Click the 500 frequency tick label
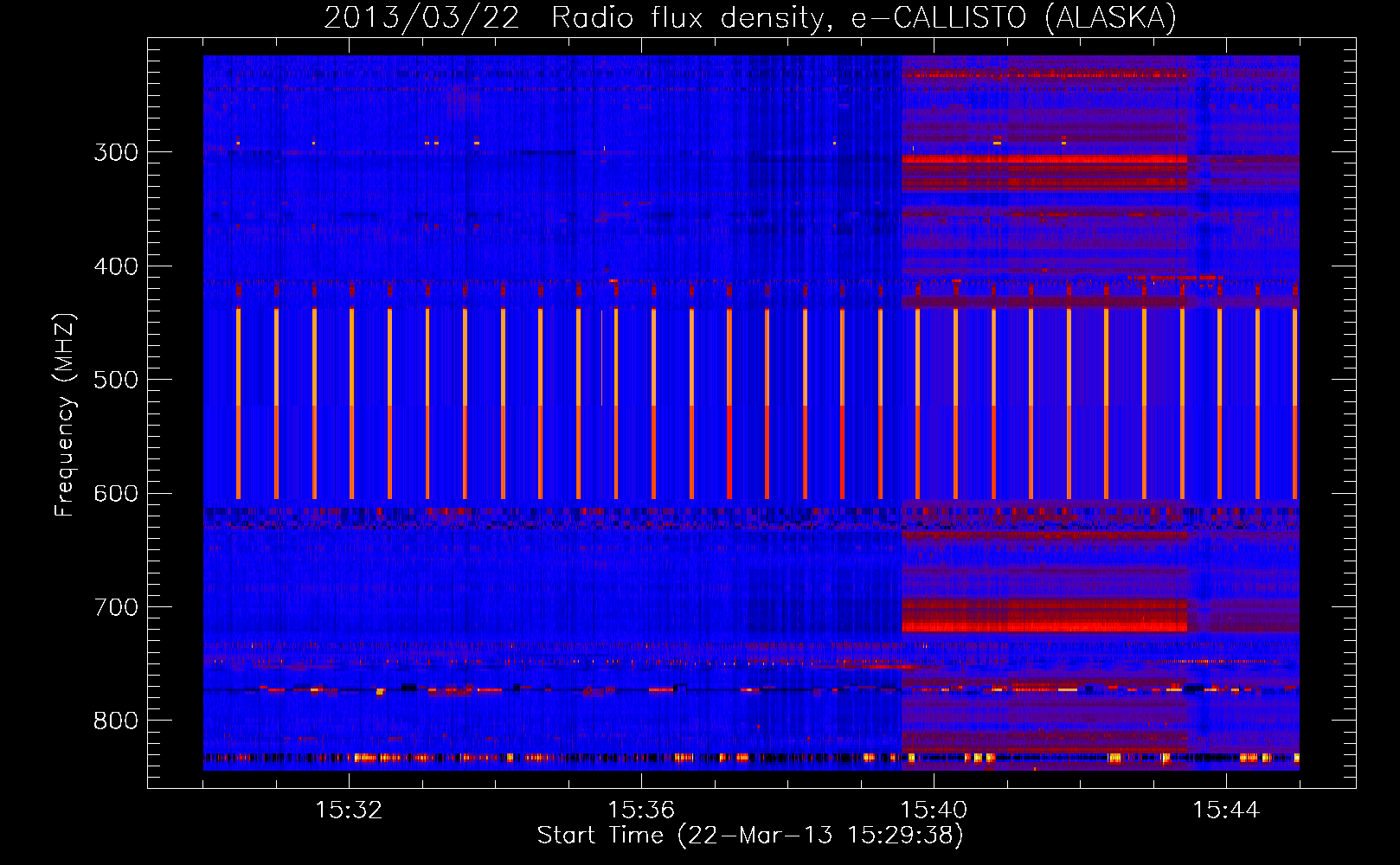This screenshot has height=865, width=1400. [116, 380]
